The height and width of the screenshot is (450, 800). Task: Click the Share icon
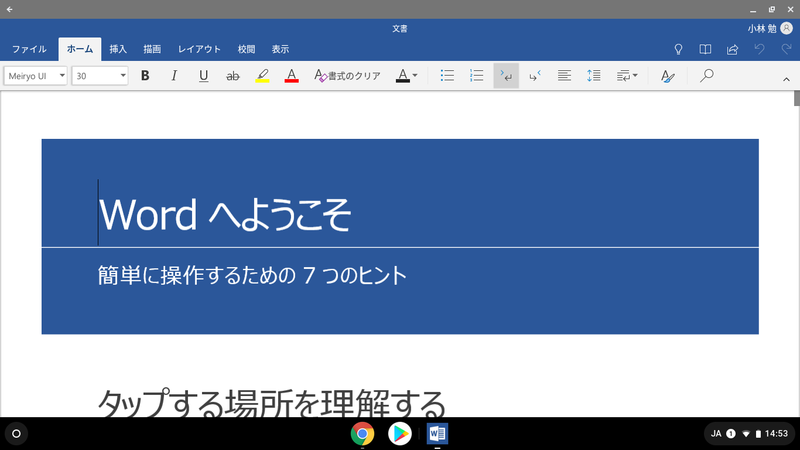(x=732, y=49)
